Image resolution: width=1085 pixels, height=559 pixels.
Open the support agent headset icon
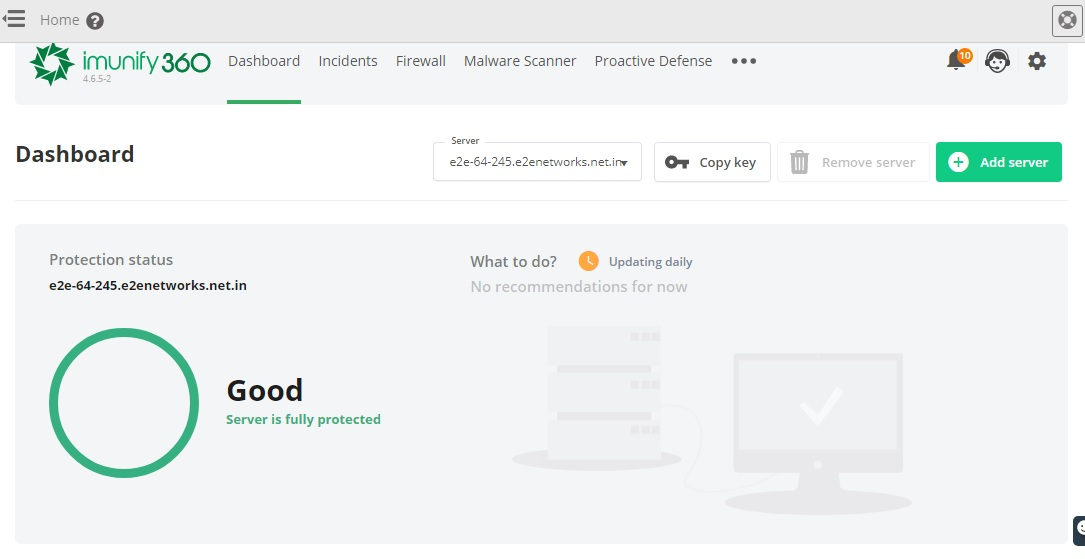(997, 61)
